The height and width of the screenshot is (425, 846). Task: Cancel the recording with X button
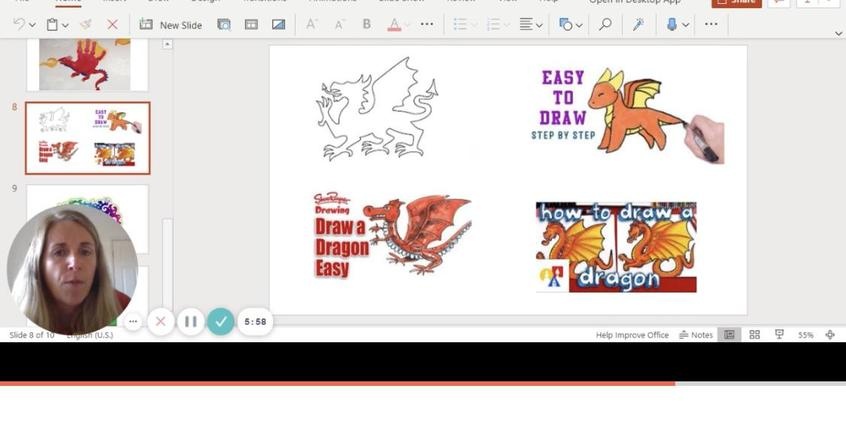click(x=160, y=321)
